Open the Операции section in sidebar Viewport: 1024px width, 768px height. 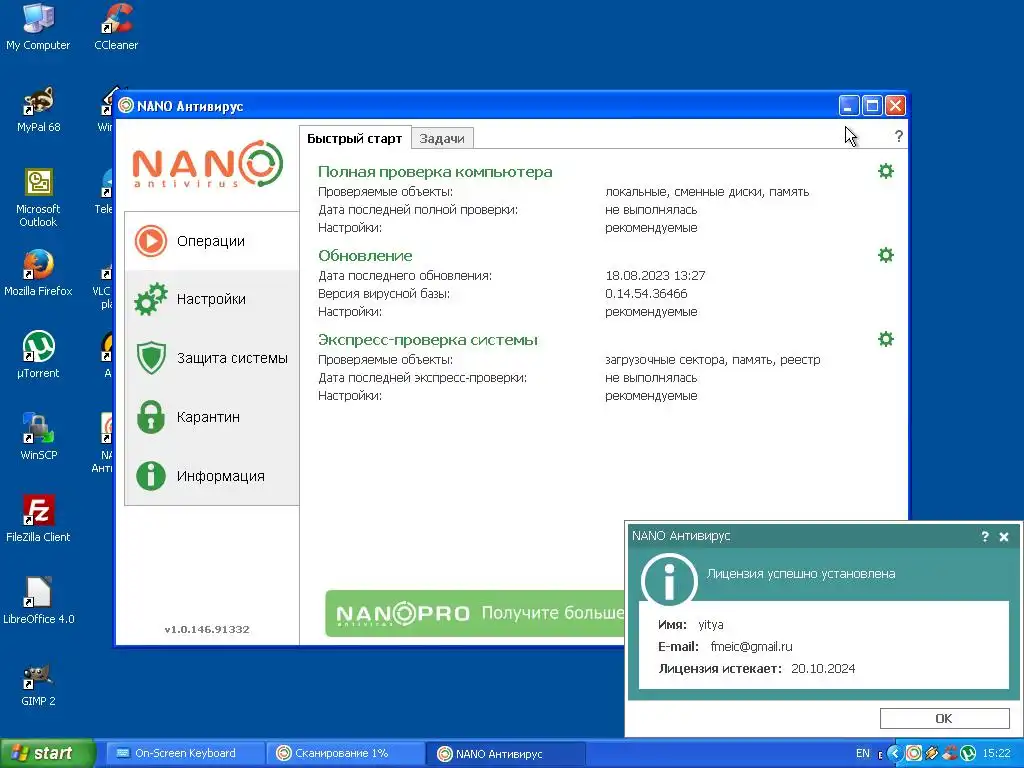(x=212, y=241)
